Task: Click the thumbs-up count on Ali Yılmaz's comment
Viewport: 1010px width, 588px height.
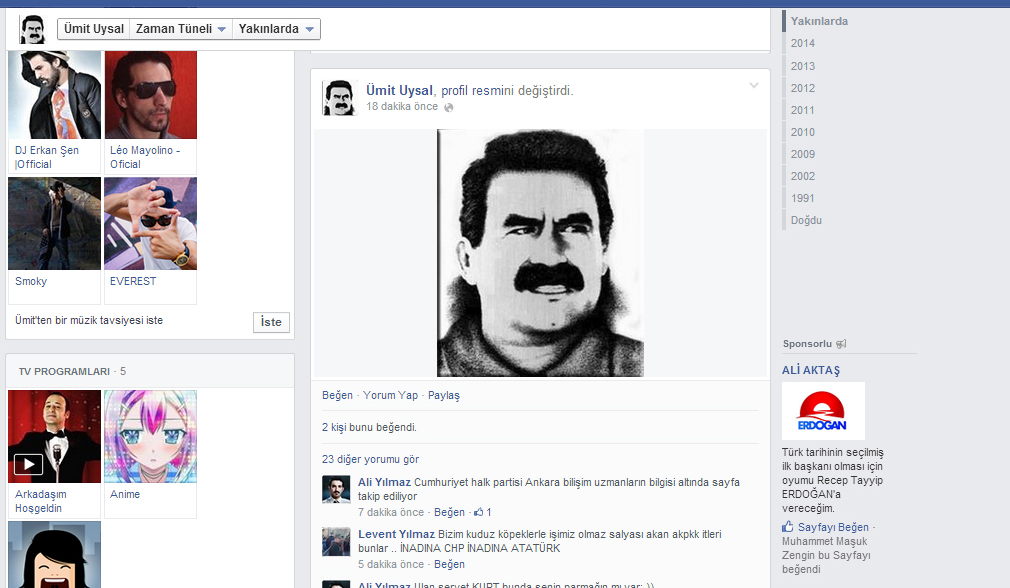Action: click(482, 513)
